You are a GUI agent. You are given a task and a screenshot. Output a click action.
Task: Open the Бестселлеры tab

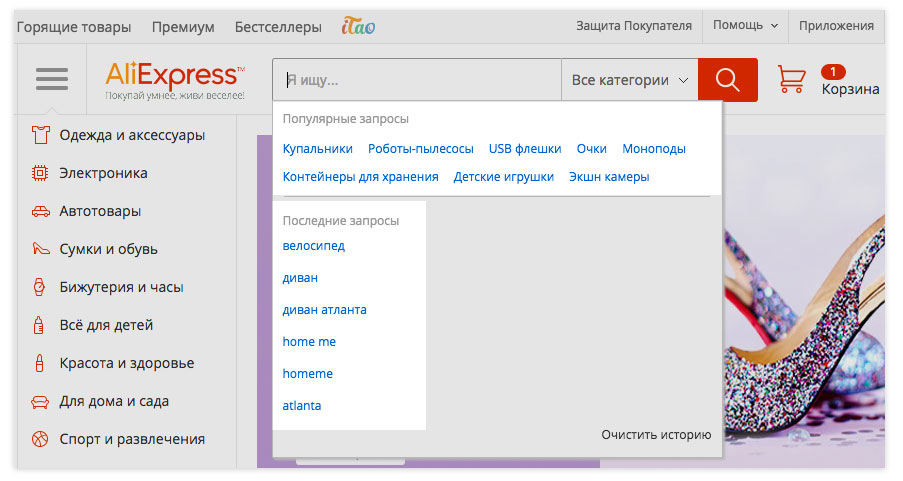[278, 27]
